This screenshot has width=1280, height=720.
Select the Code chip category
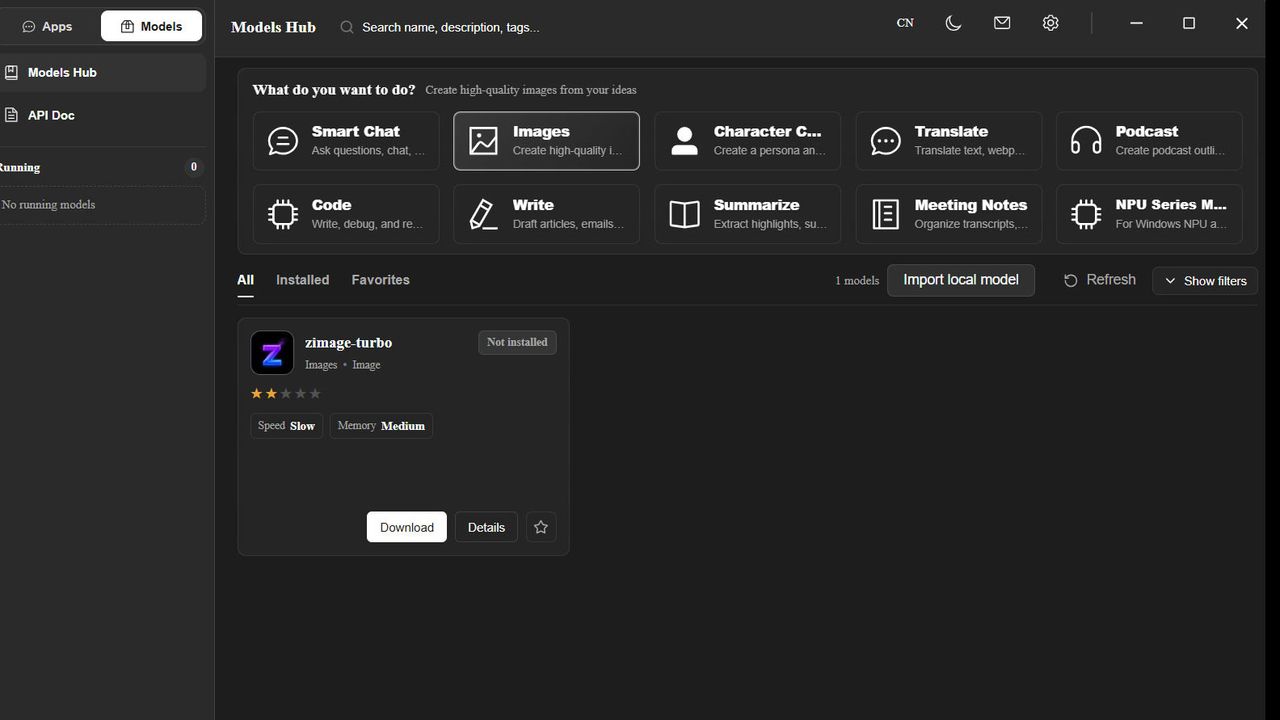click(346, 214)
